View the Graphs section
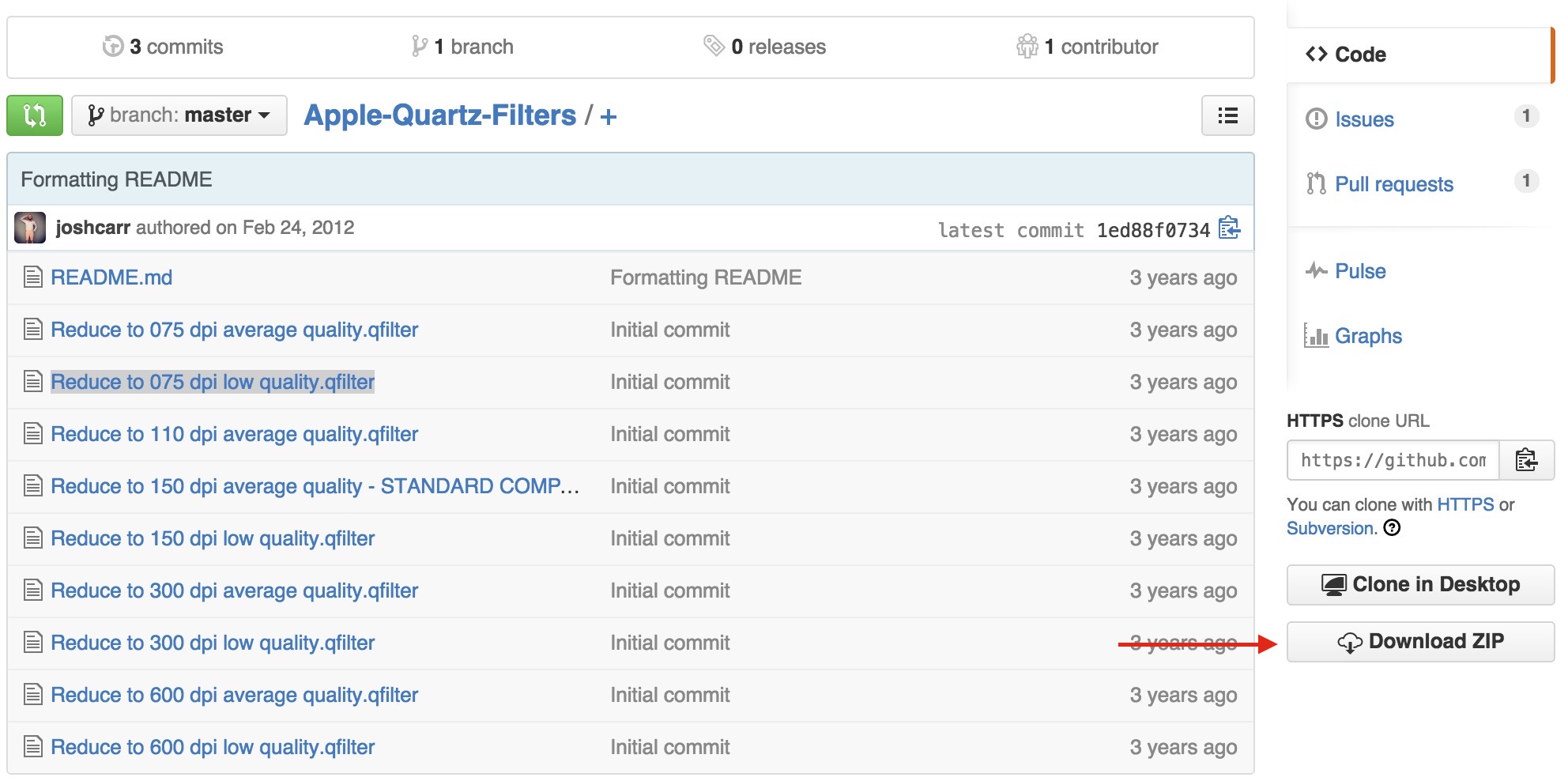 point(1367,336)
